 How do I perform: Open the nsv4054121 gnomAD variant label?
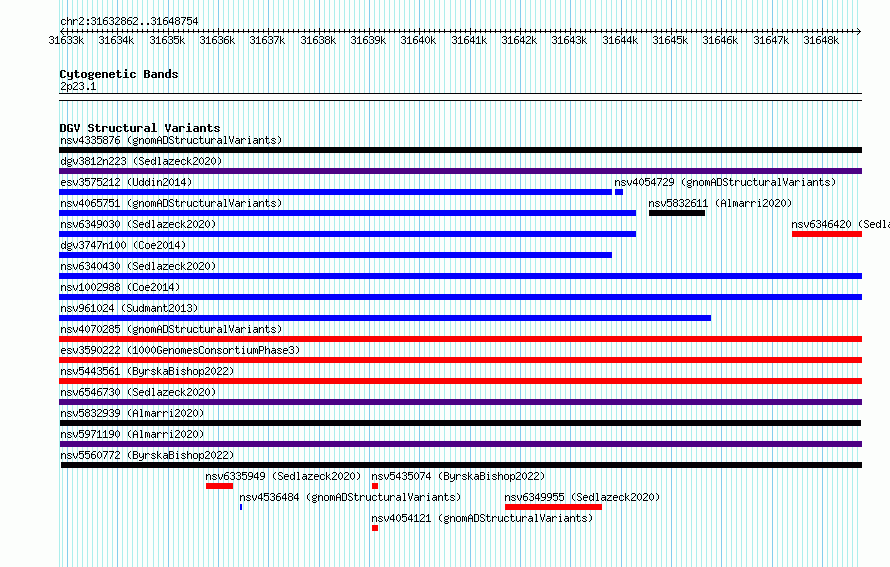482,518
